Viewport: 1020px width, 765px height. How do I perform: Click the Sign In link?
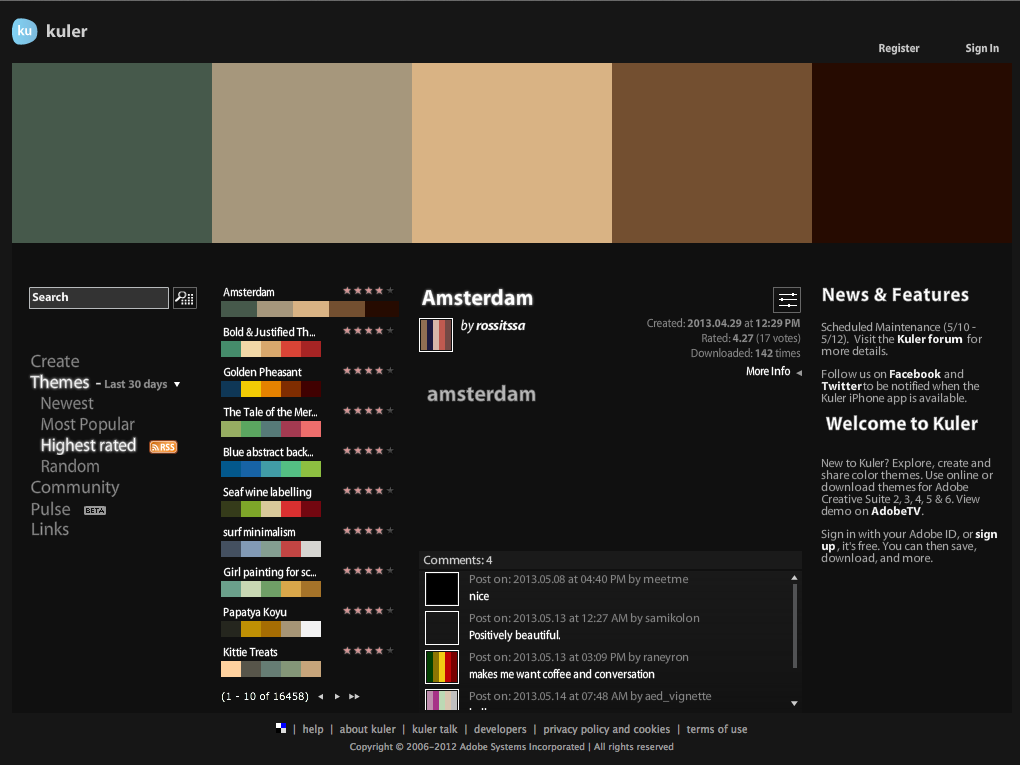click(x=981, y=48)
